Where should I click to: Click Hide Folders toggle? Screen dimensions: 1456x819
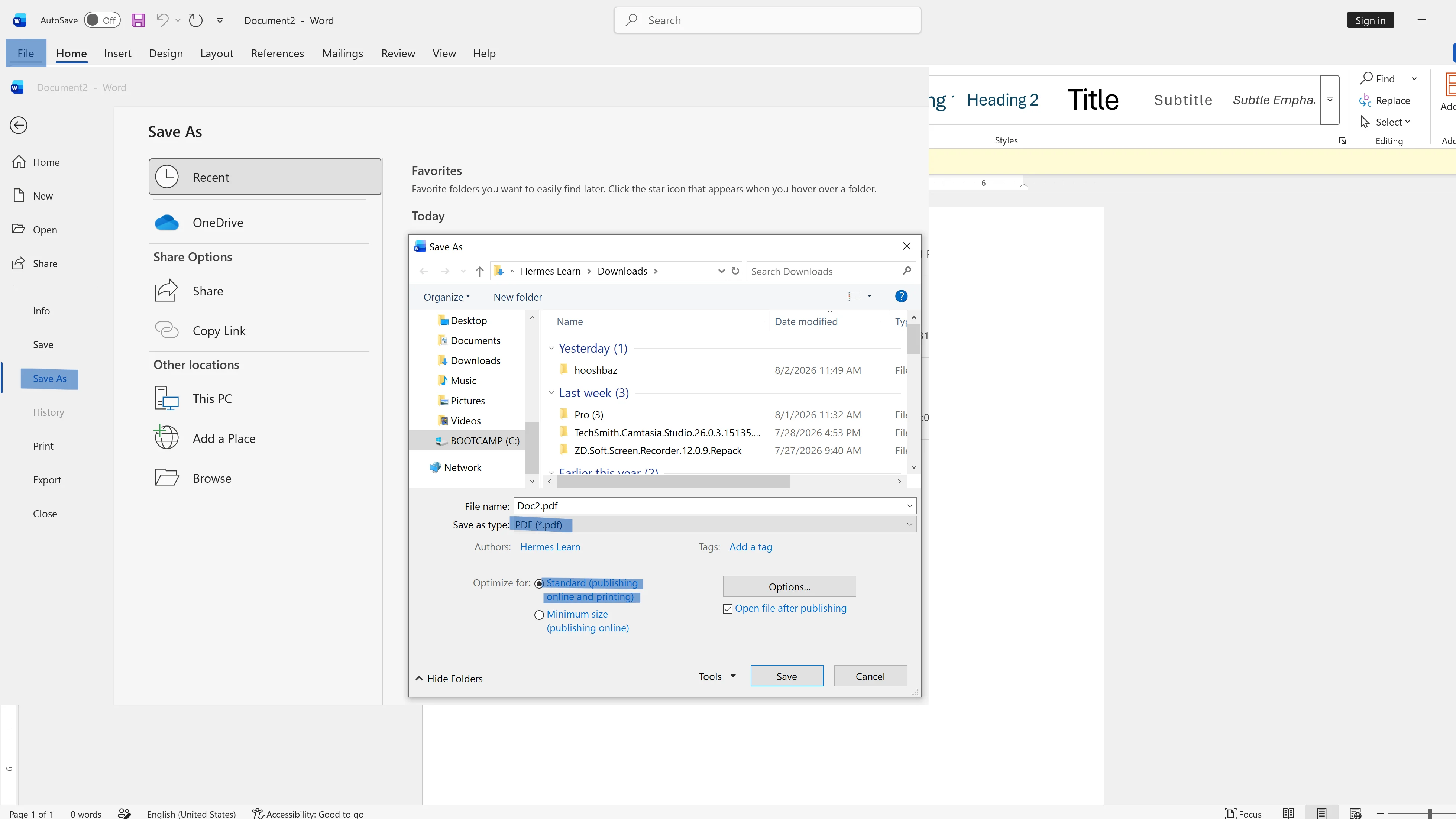[449, 678]
